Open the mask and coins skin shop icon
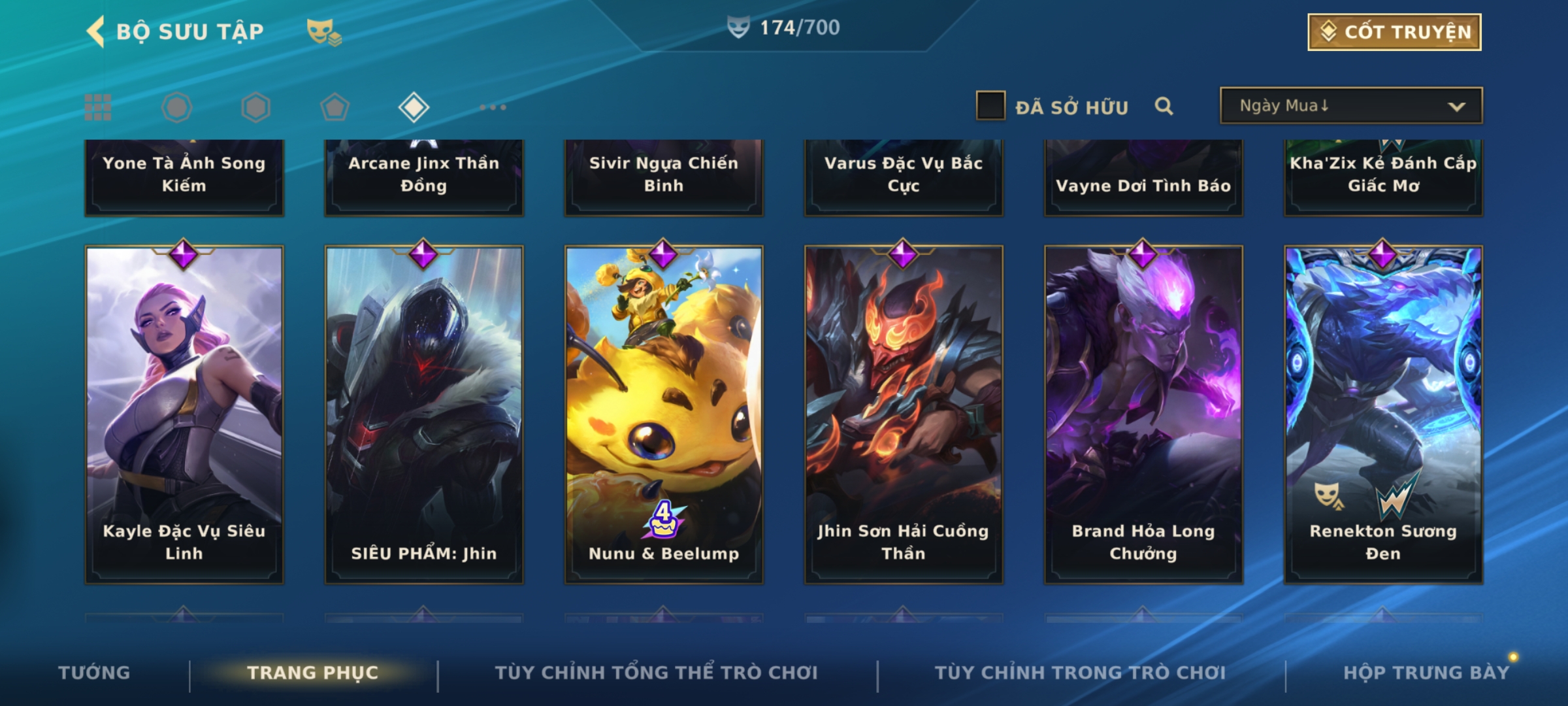The height and width of the screenshot is (706, 1568). [324, 32]
